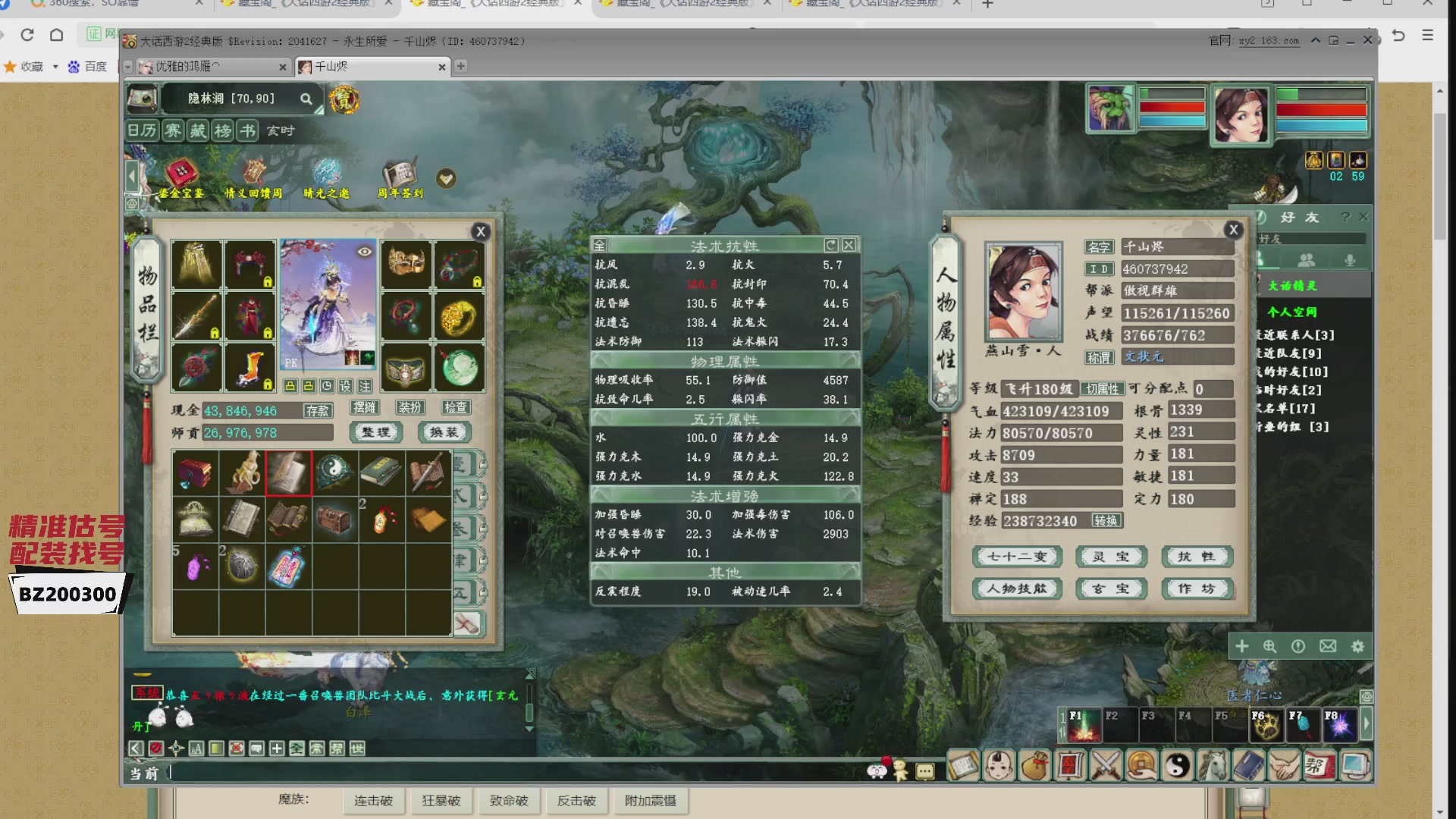
Task: Click the 周年签到 anniversary sign-in icon
Action: (400, 179)
